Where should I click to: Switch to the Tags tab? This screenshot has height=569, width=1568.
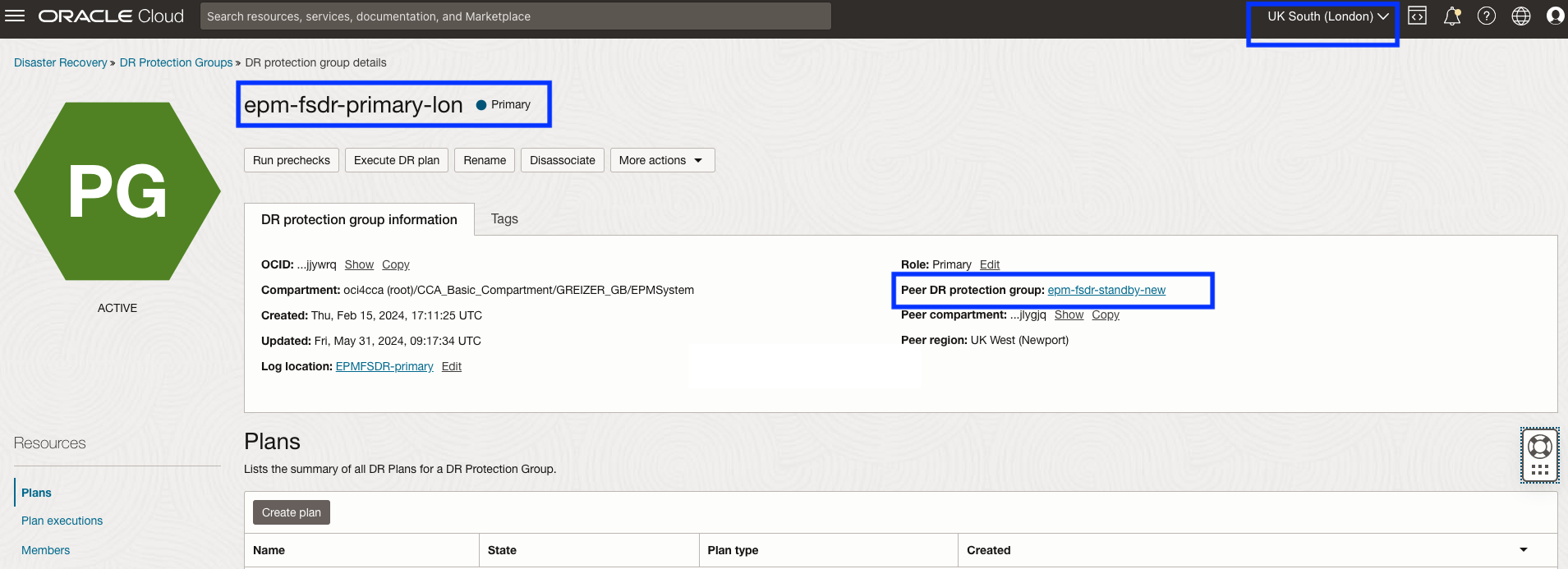(504, 218)
